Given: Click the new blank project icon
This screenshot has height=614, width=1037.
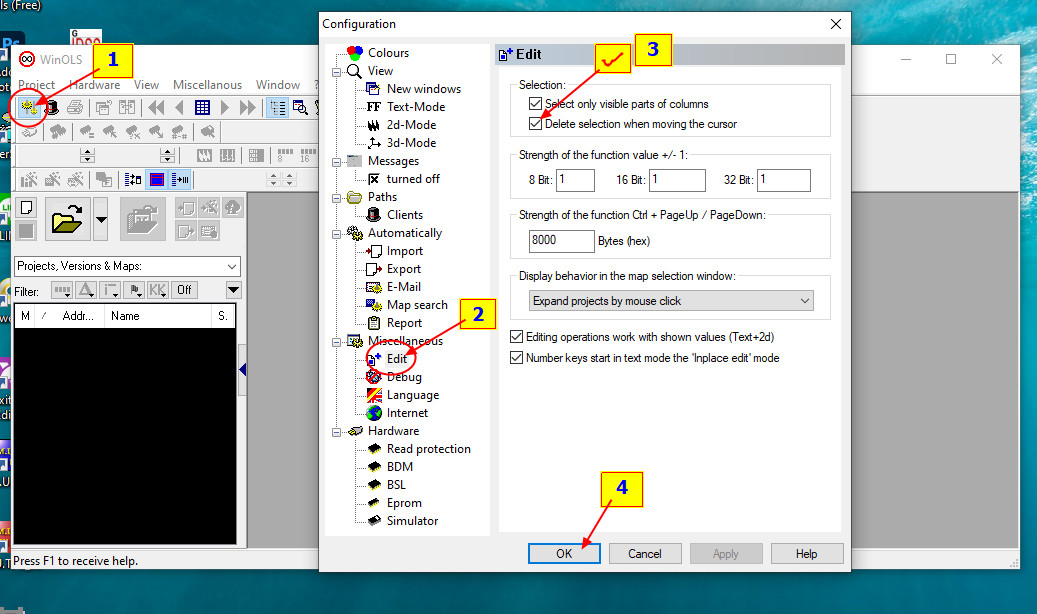Looking at the screenshot, I should [x=27, y=208].
